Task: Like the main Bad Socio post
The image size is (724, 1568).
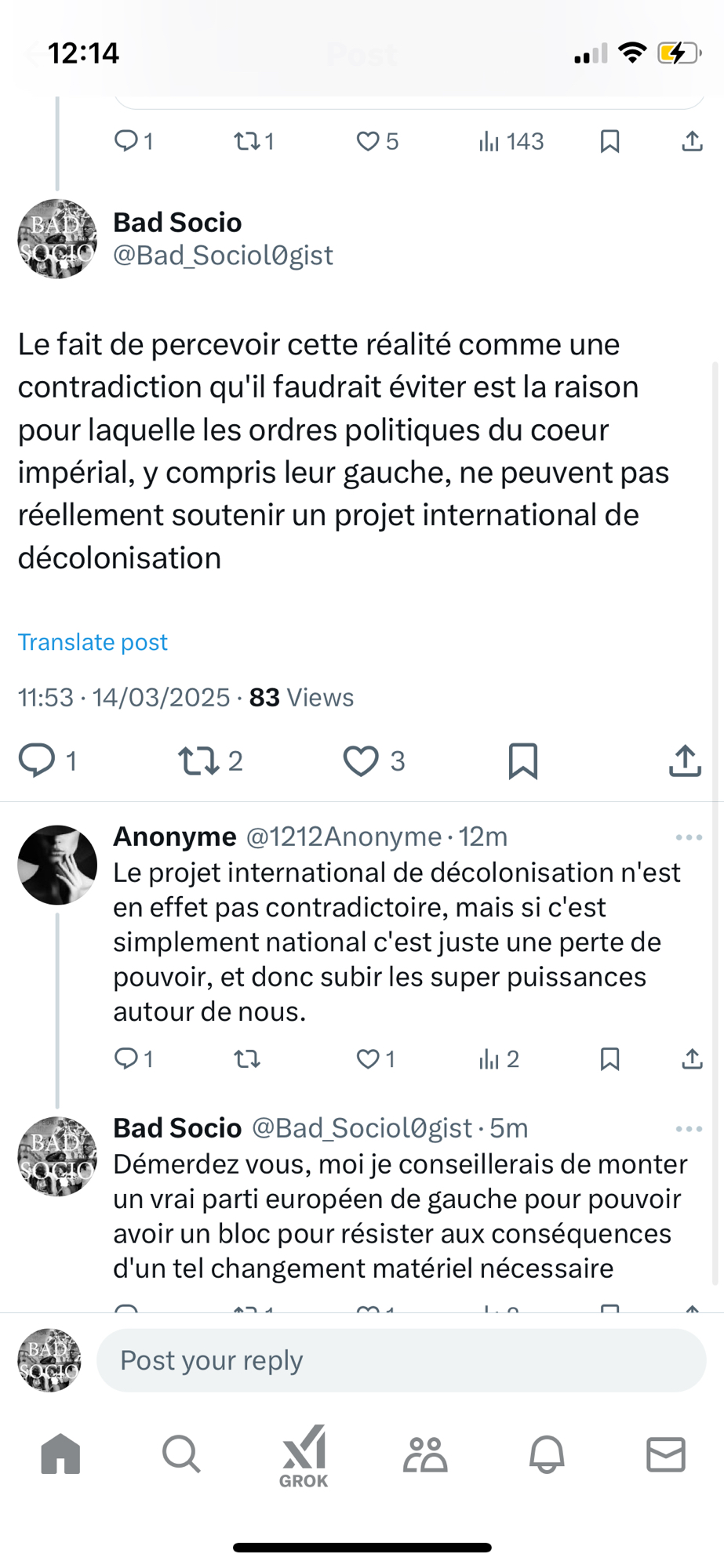Action: click(361, 761)
